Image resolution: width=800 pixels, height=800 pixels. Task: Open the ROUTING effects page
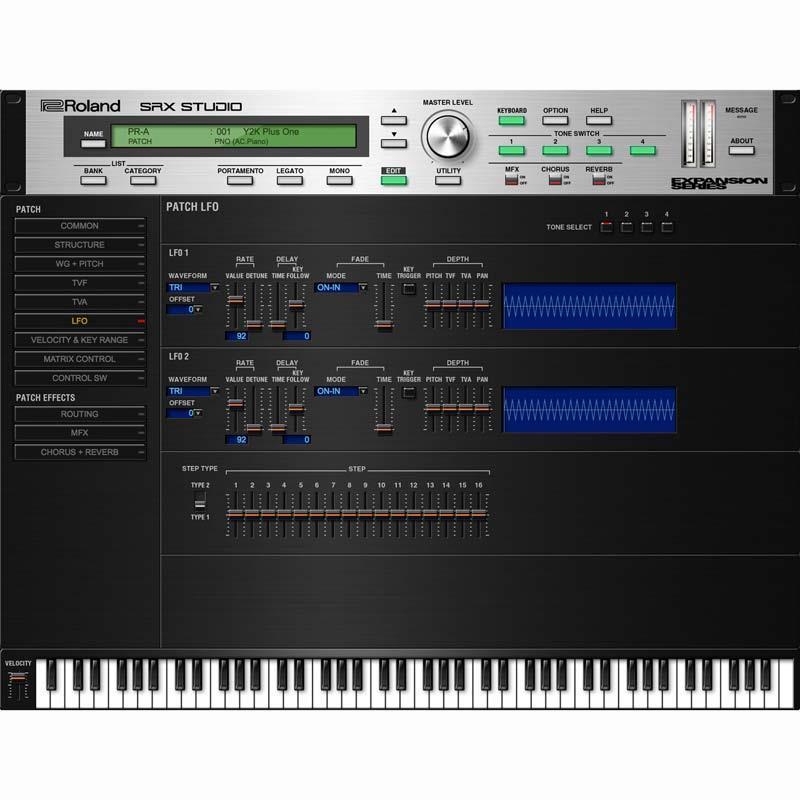[x=80, y=414]
